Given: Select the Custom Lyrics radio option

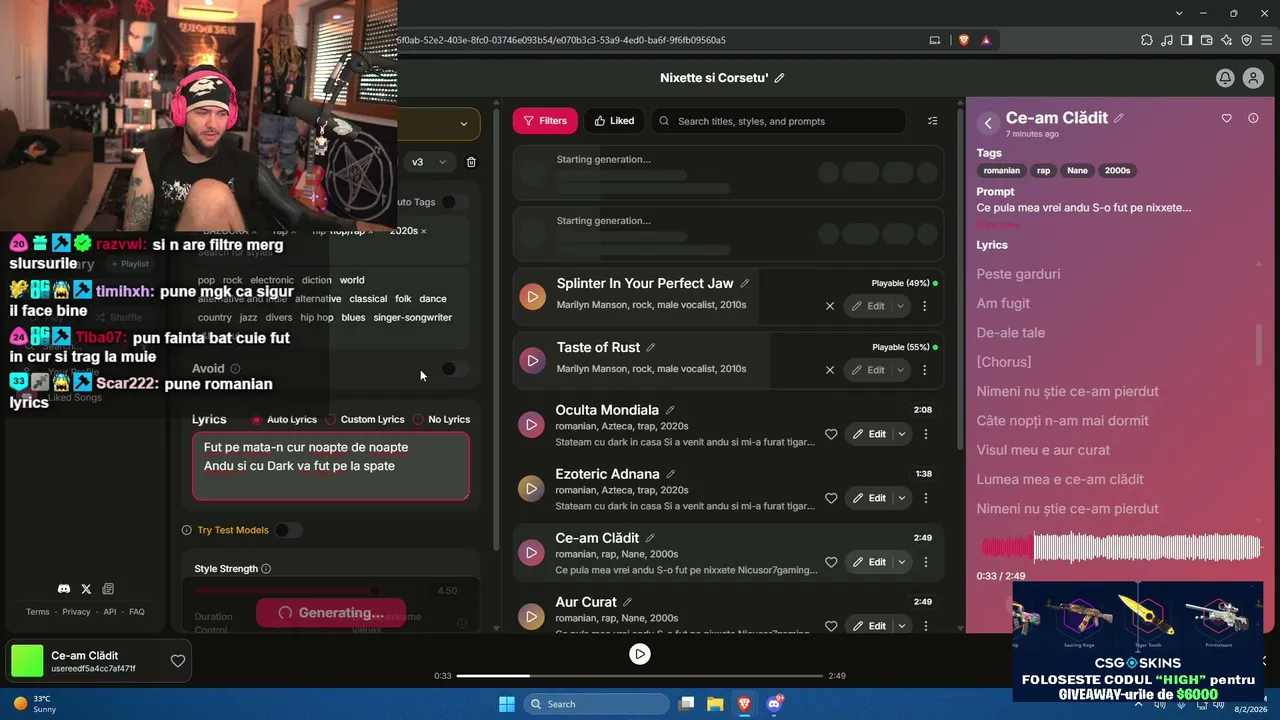Looking at the screenshot, I should (x=331, y=419).
